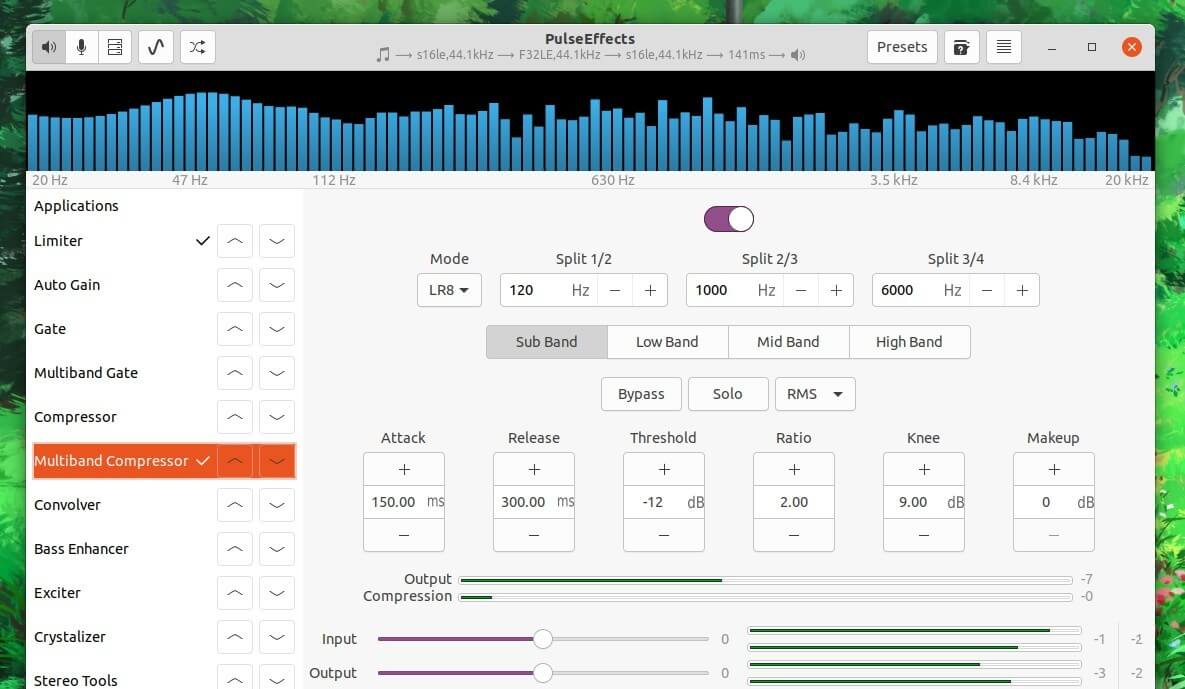
Task: Enable Bypass for the Sub Band
Action: tap(641, 393)
